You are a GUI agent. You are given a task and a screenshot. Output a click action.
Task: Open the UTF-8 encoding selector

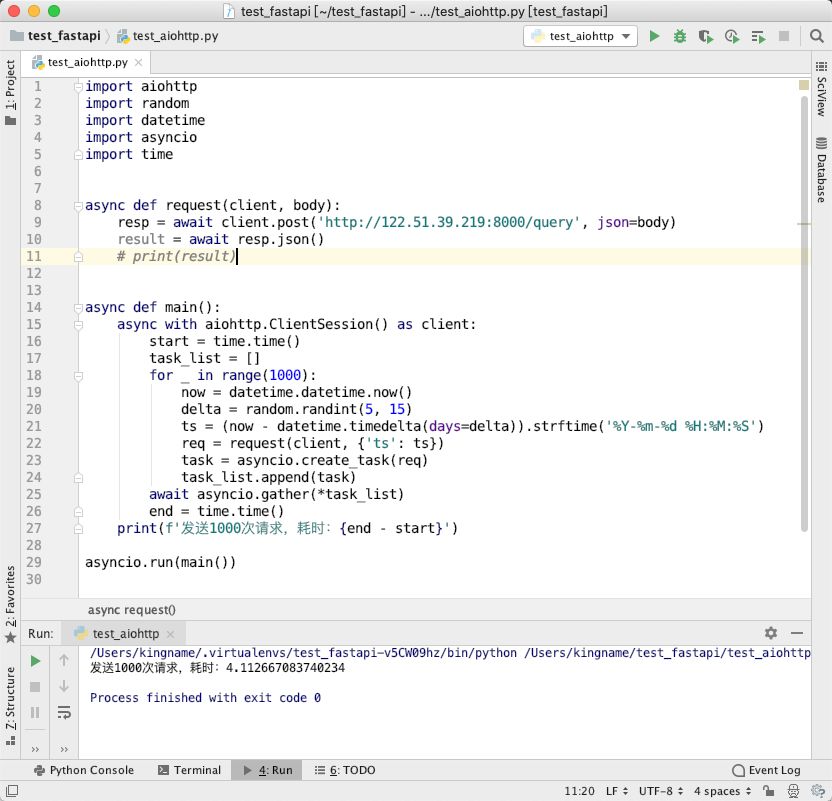tap(661, 791)
